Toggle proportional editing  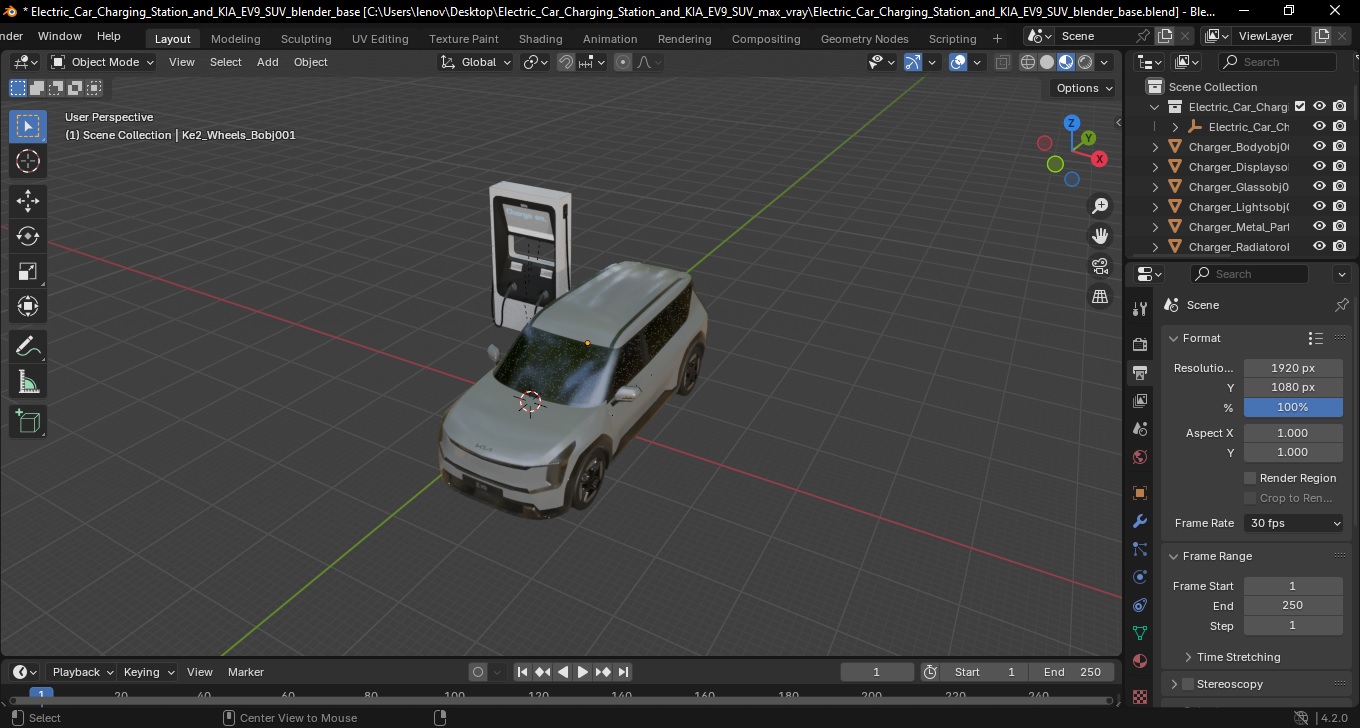tap(623, 62)
